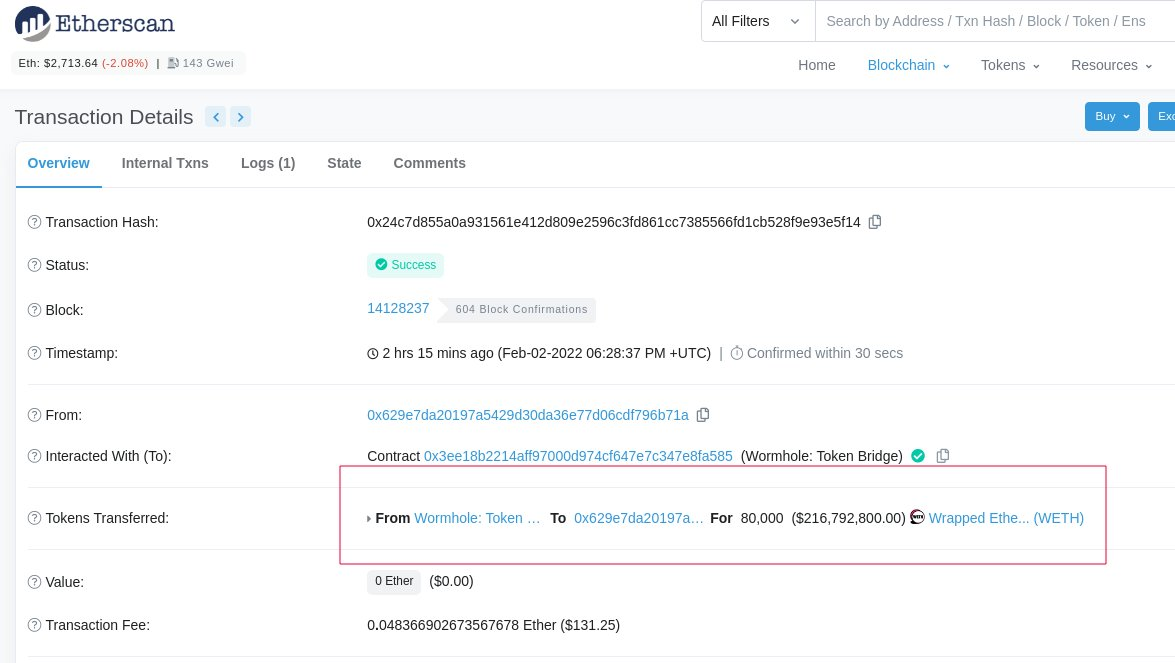Open block 14128237 link
The image size is (1175, 663).
coord(398,309)
